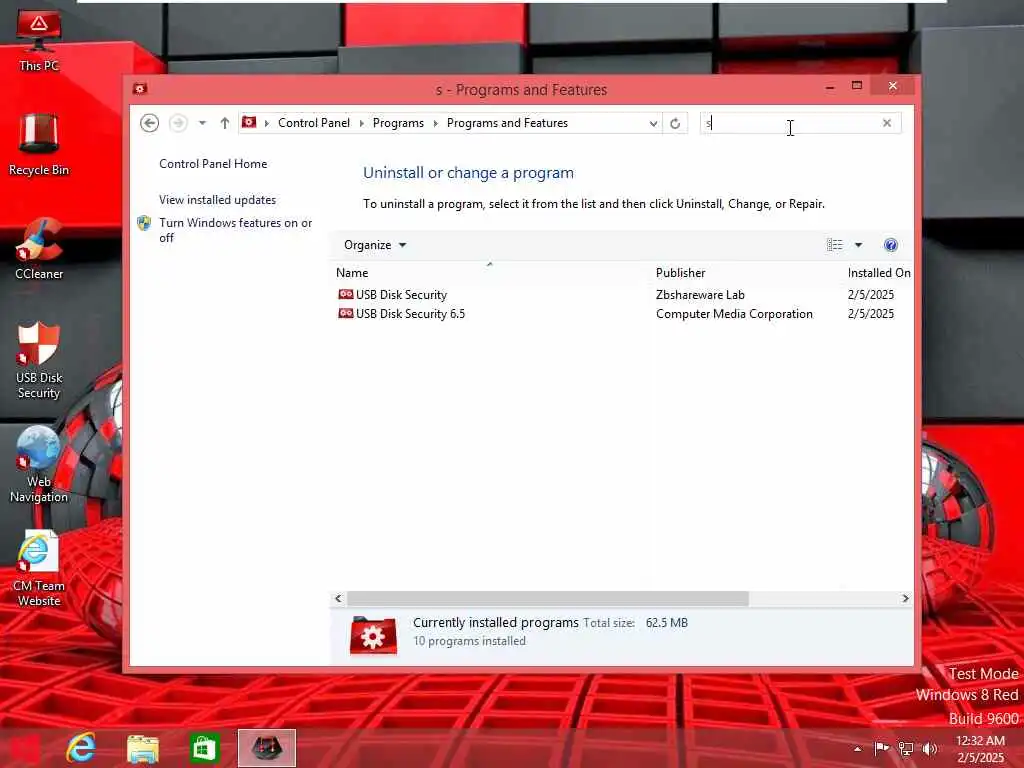
Task: Select the USB Disk Security 6.5 entry
Action: (x=410, y=313)
